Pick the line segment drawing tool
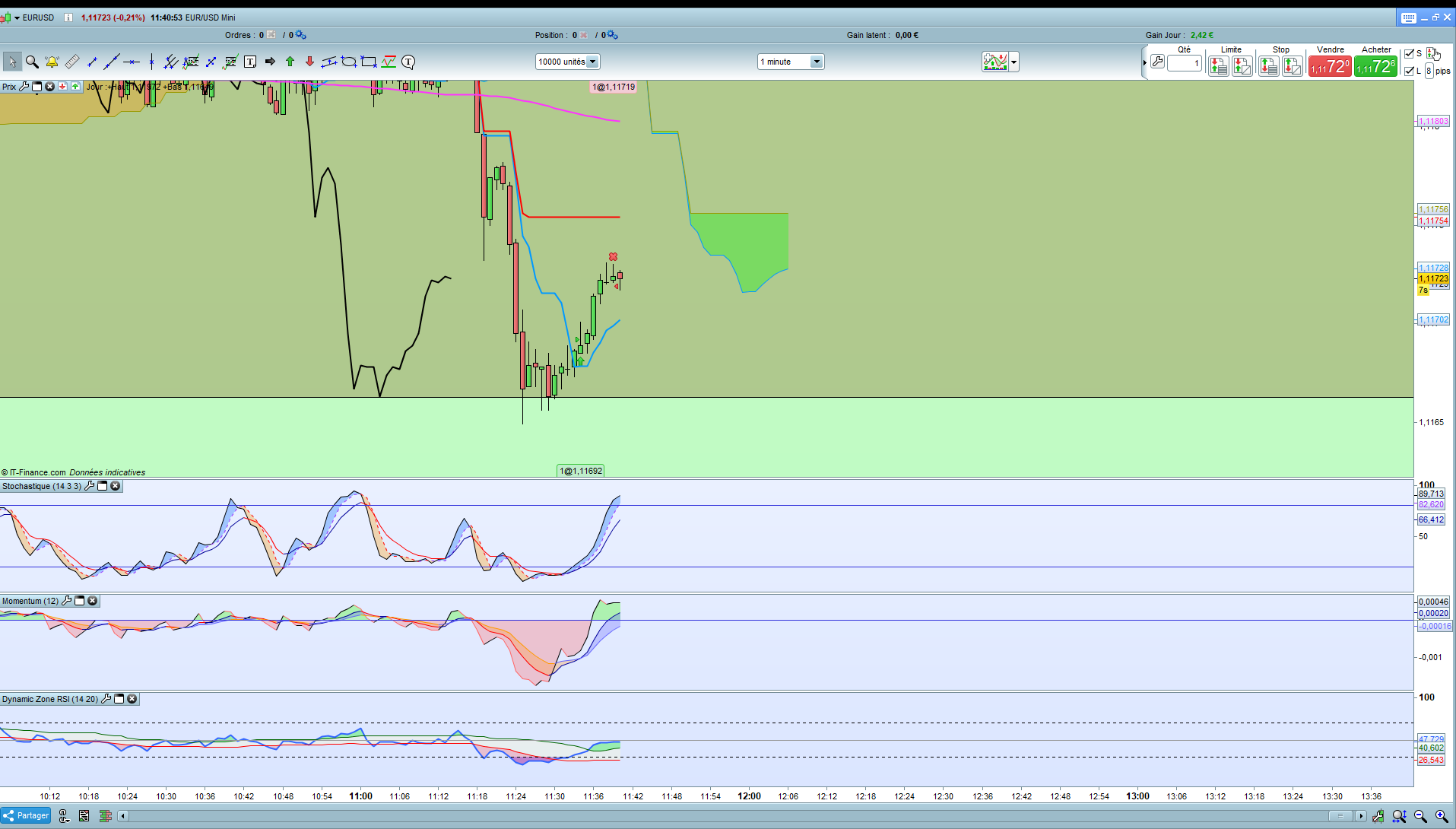 [92, 62]
